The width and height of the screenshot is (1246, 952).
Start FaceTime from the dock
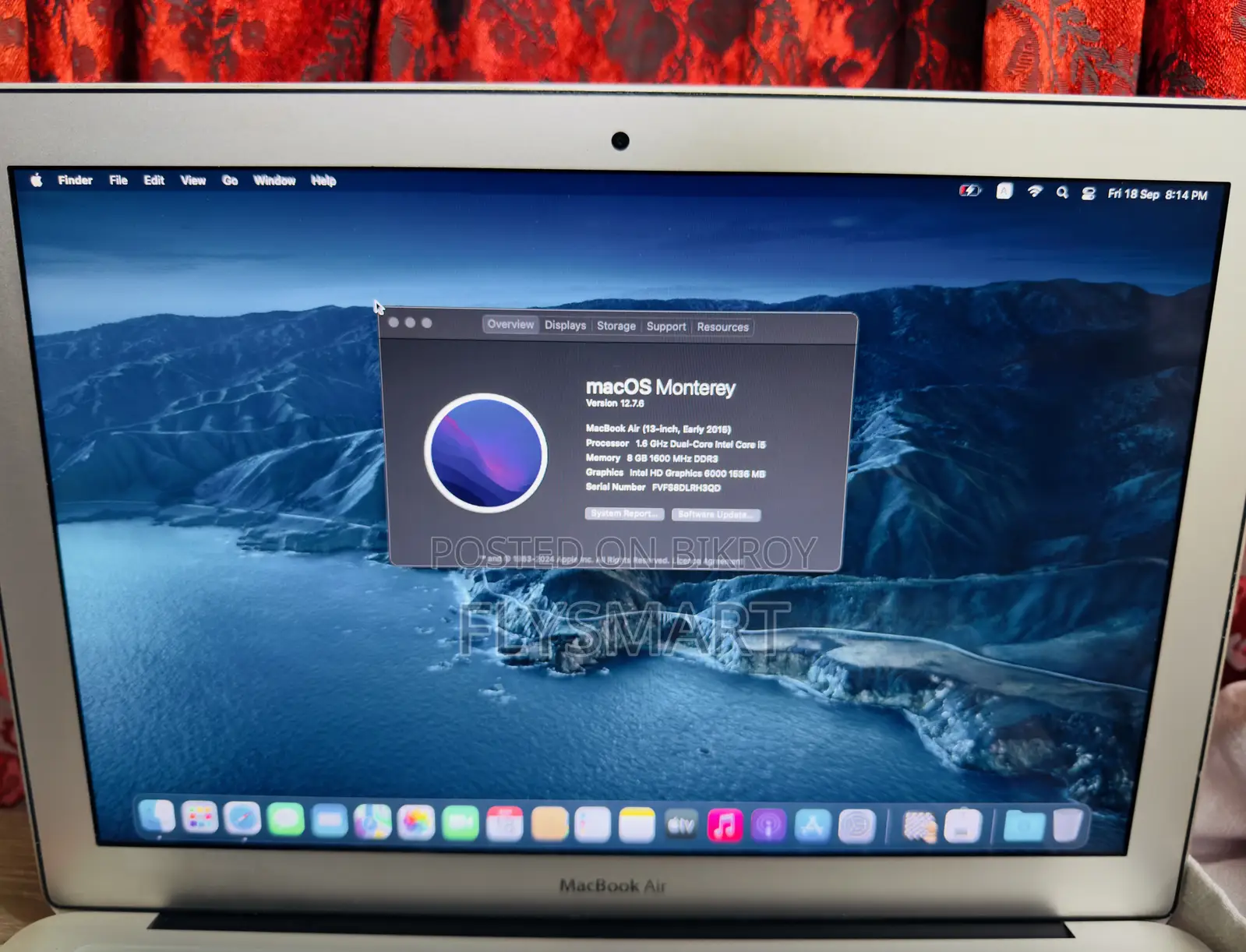[x=461, y=823]
